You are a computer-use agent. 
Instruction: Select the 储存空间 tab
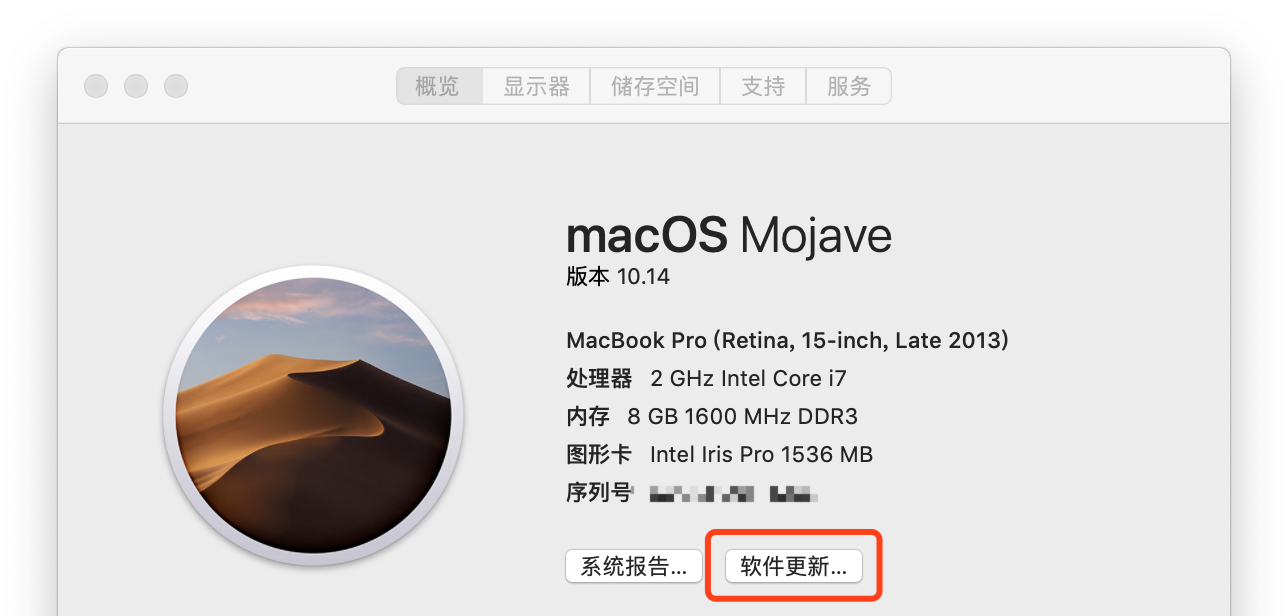(655, 87)
